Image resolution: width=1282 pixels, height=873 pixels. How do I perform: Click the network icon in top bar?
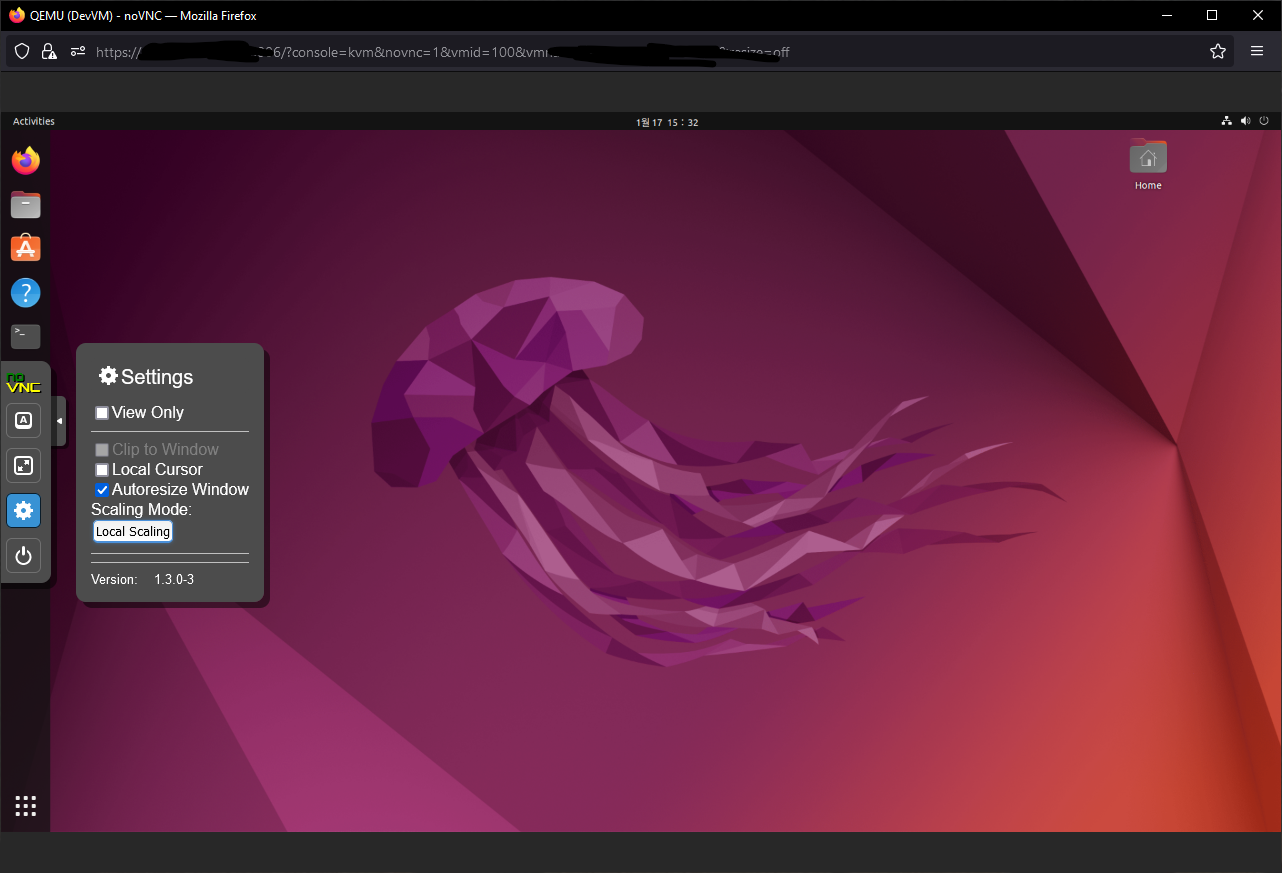pos(1227,121)
